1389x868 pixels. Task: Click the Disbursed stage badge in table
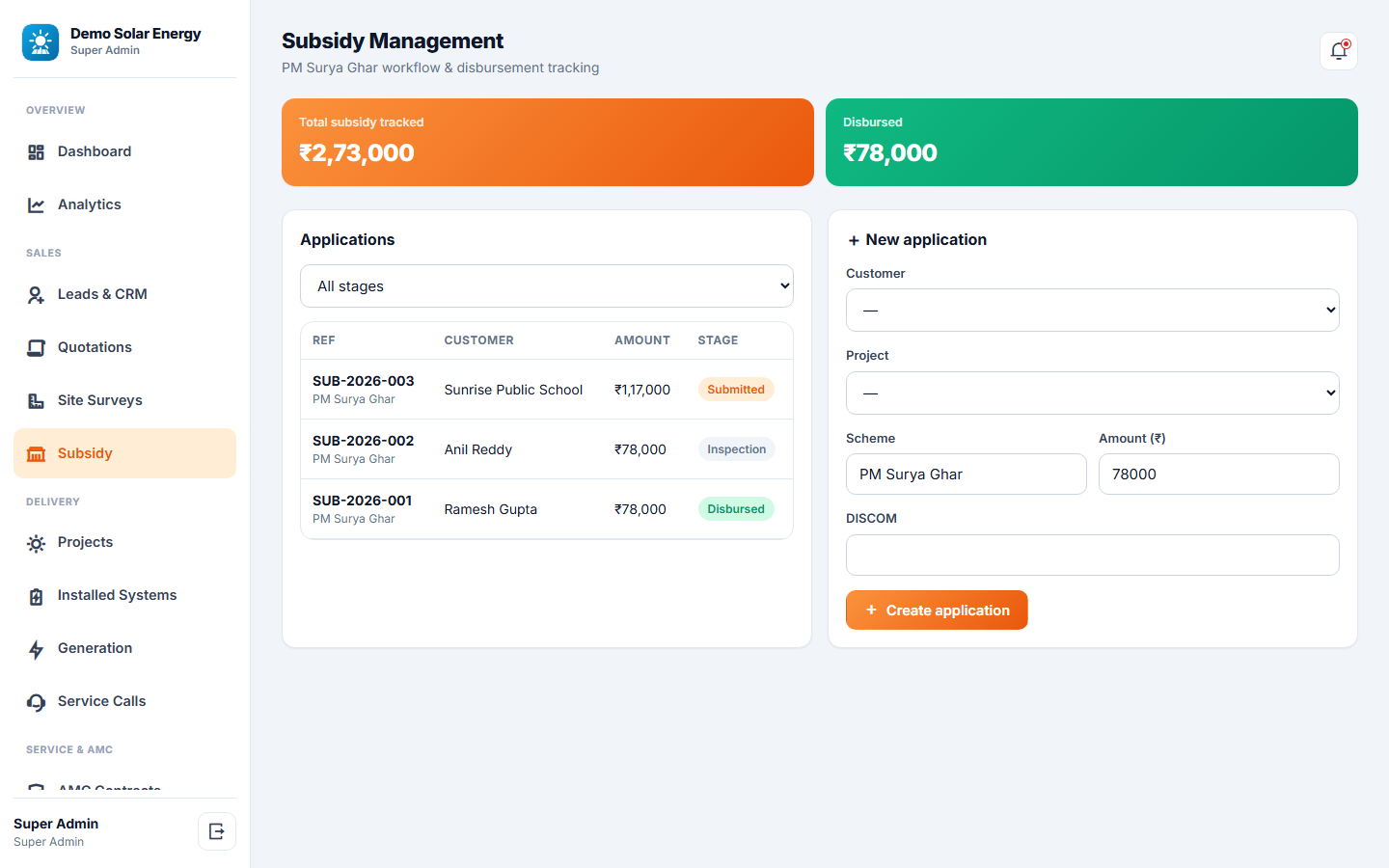(x=736, y=509)
